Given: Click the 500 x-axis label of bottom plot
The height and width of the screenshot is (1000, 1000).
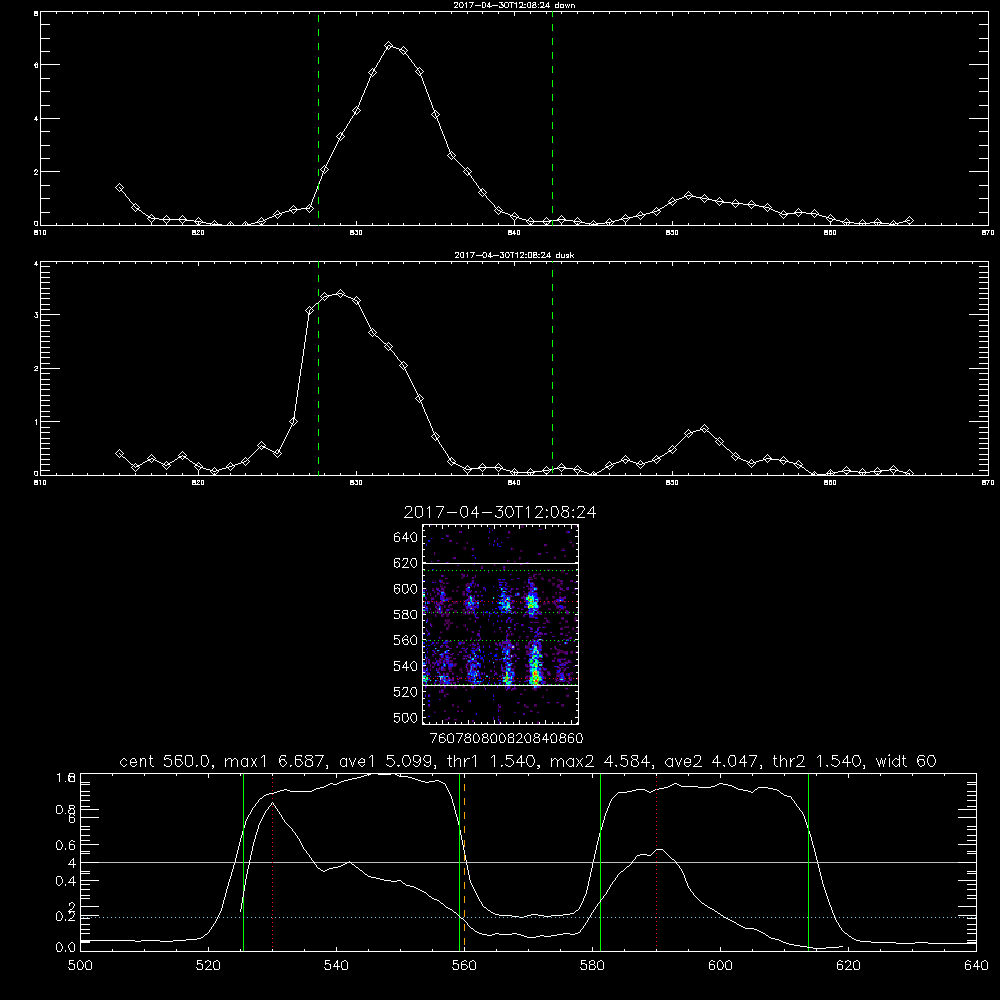Looking at the screenshot, I should click(80, 966).
